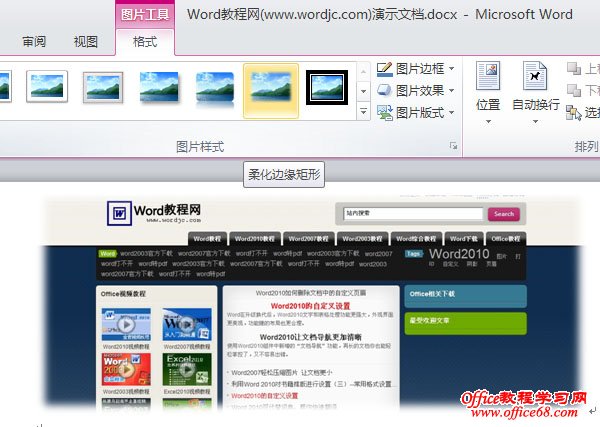This screenshot has height=427, width=600.
Task: Click the Word教程 navigation tab in picture
Action: [207, 238]
